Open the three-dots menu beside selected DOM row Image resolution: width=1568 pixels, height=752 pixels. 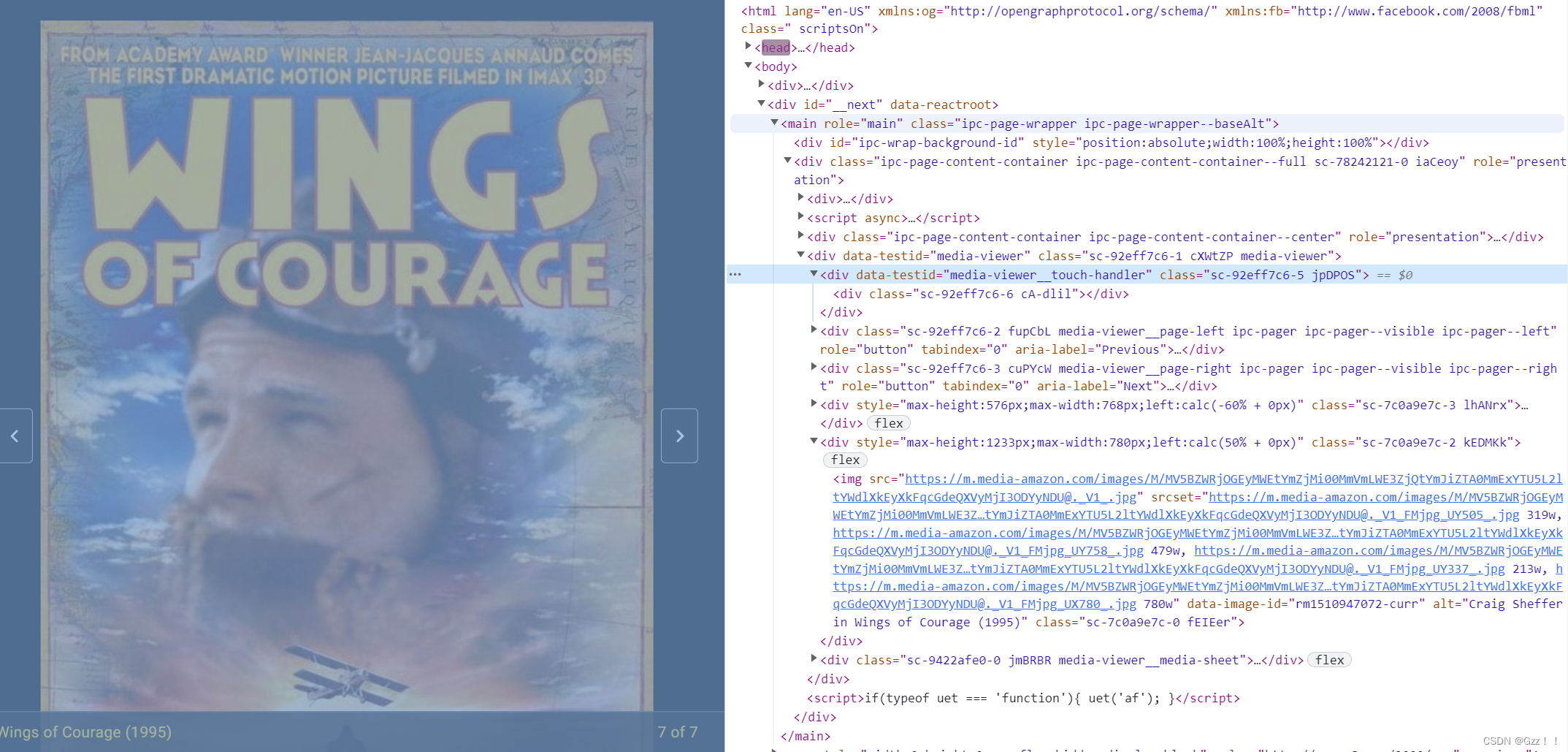[735, 275]
